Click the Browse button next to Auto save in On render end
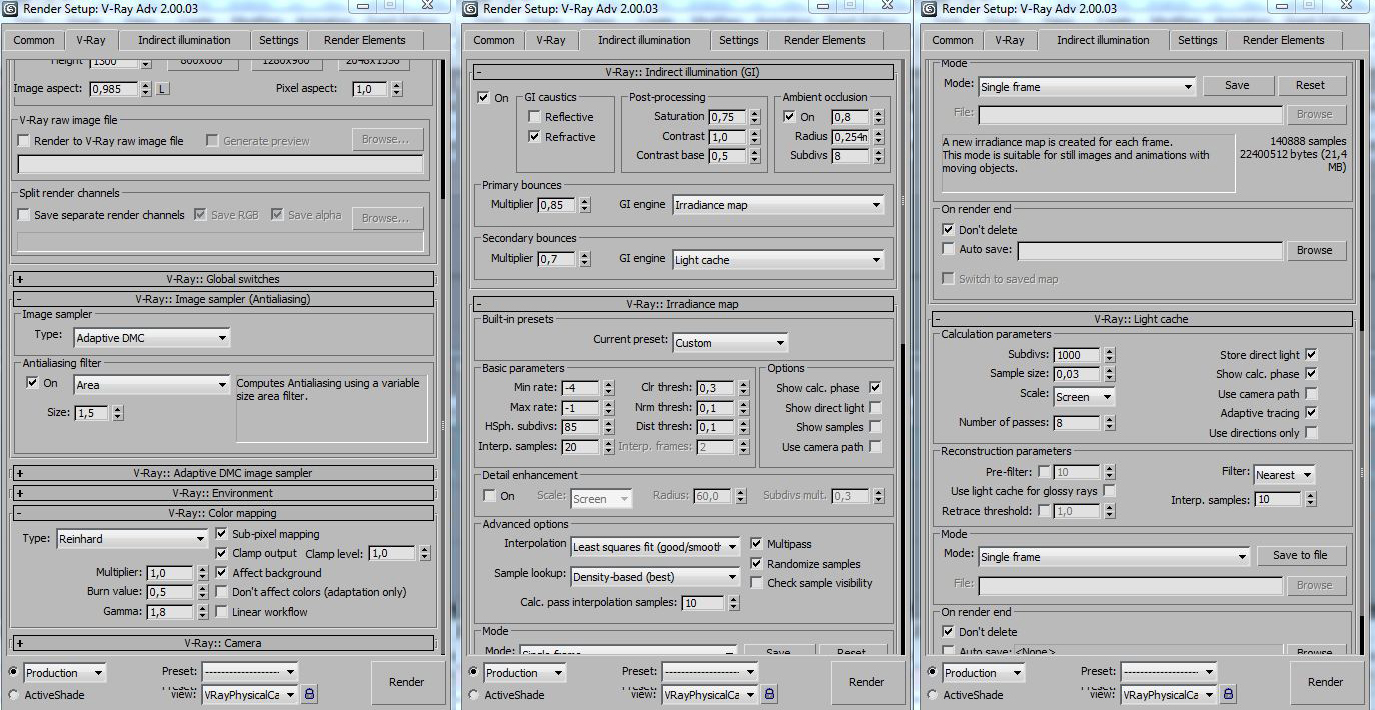 1315,250
